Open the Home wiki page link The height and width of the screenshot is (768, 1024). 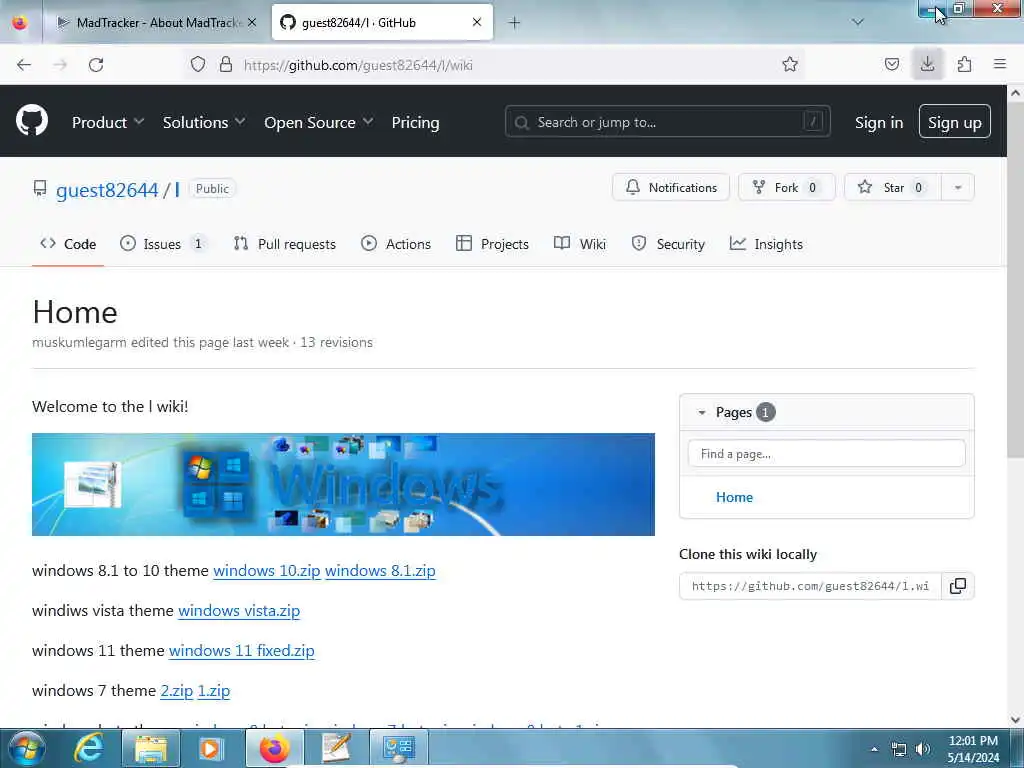(734, 497)
